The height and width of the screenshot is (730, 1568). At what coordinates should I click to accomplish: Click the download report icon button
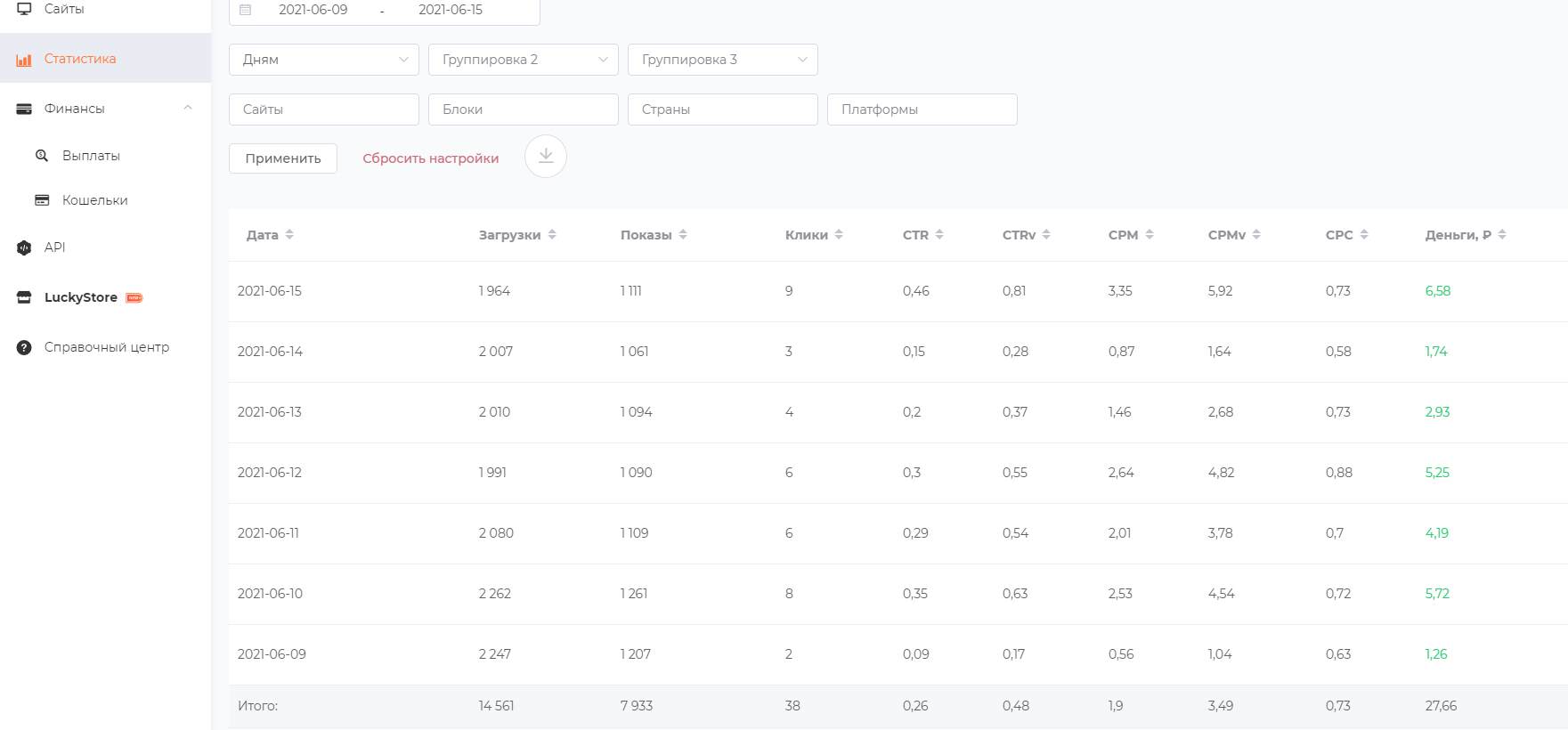[x=546, y=157]
